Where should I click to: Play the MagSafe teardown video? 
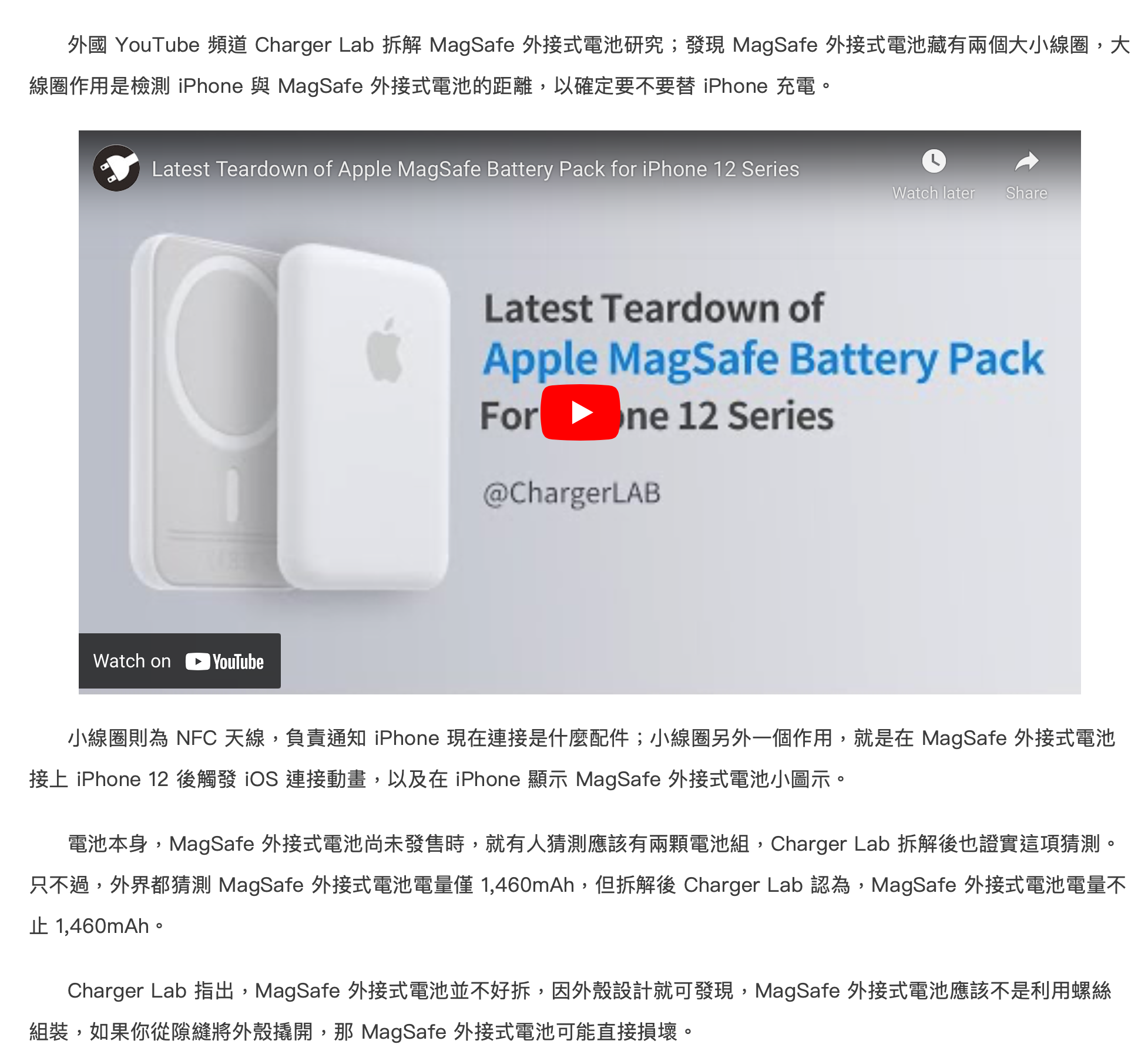(x=580, y=412)
